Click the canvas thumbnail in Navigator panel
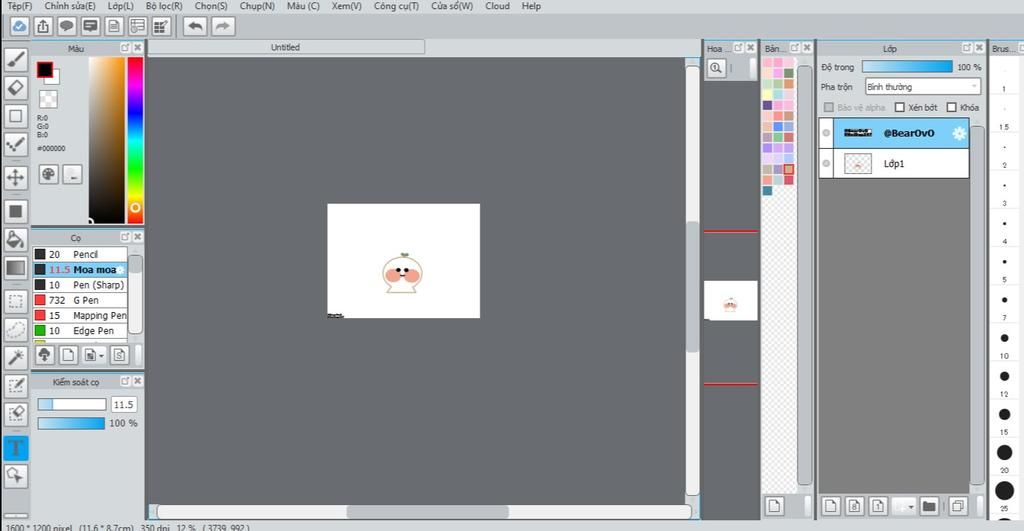The width and height of the screenshot is (1024, 531). click(x=731, y=300)
